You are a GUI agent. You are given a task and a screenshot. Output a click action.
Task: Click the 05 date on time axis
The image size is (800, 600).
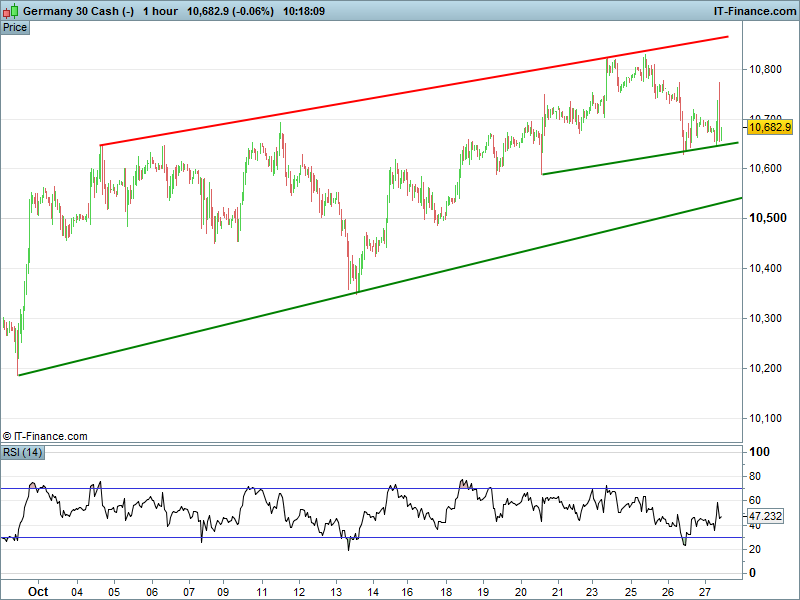click(114, 592)
